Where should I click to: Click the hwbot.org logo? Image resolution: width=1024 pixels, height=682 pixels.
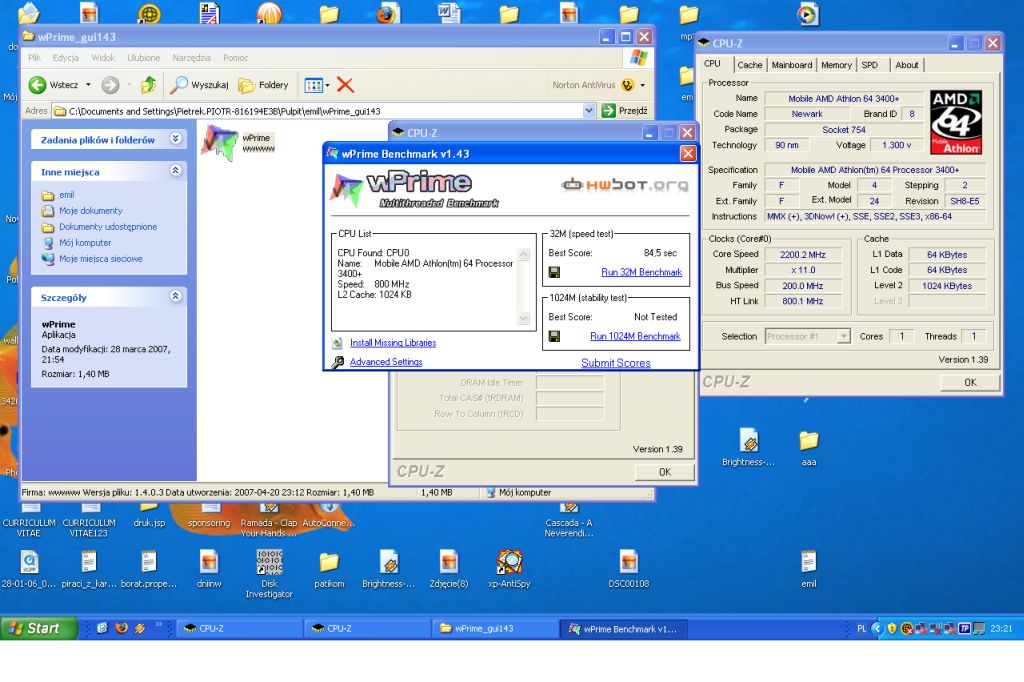point(625,185)
